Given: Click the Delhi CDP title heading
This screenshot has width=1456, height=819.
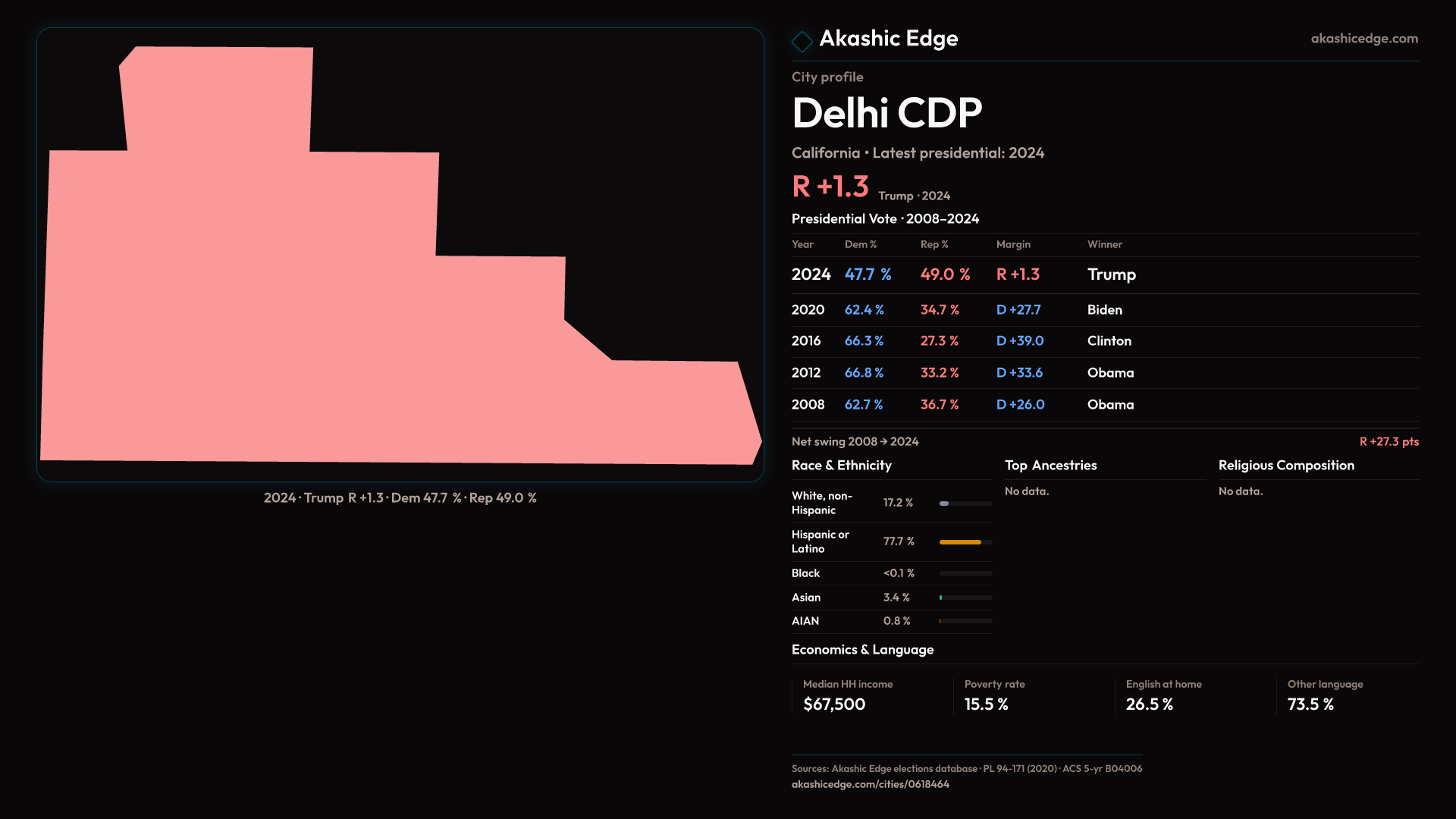Looking at the screenshot, I should pos(886,113).
